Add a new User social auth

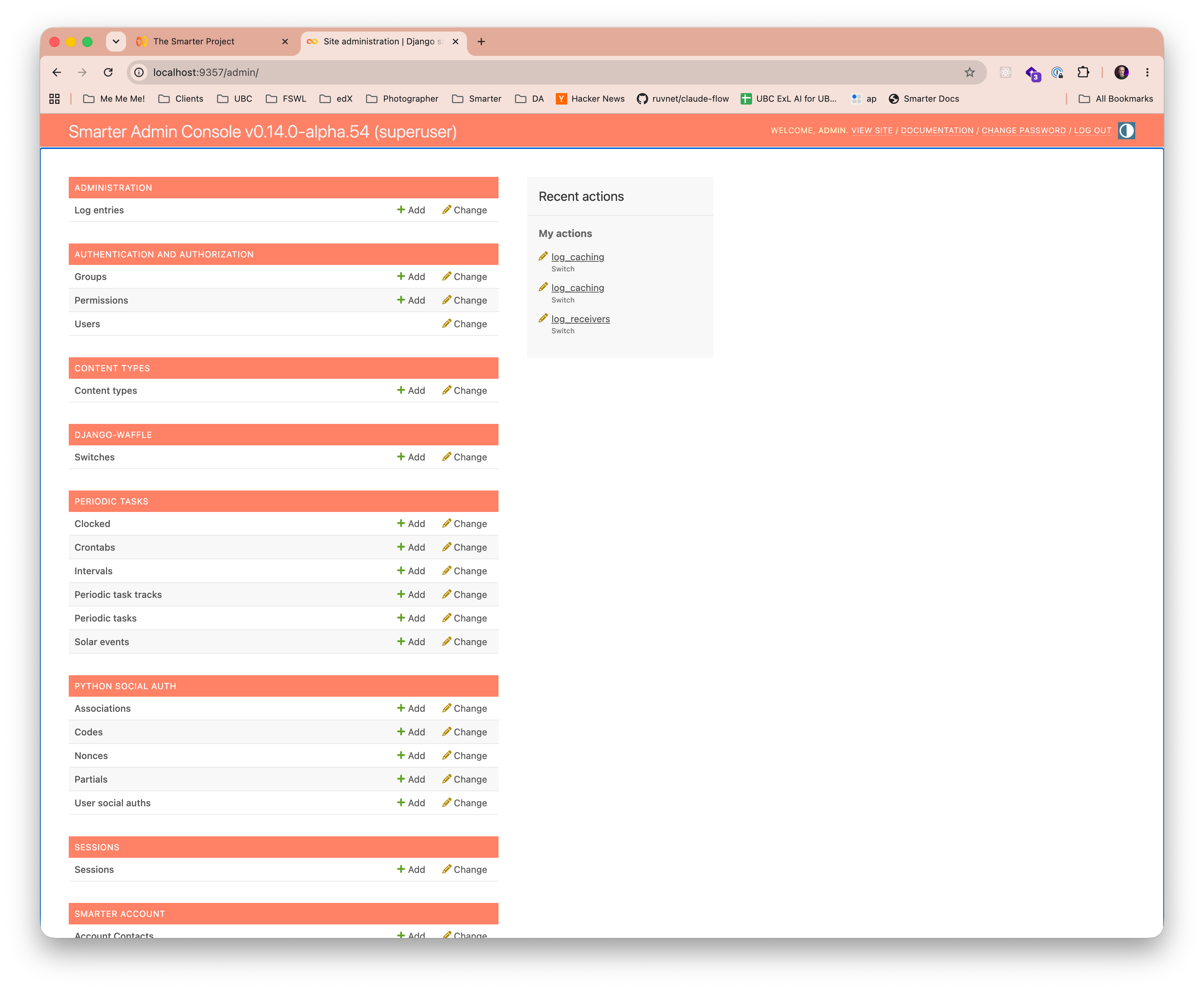(x=411, y=803)
